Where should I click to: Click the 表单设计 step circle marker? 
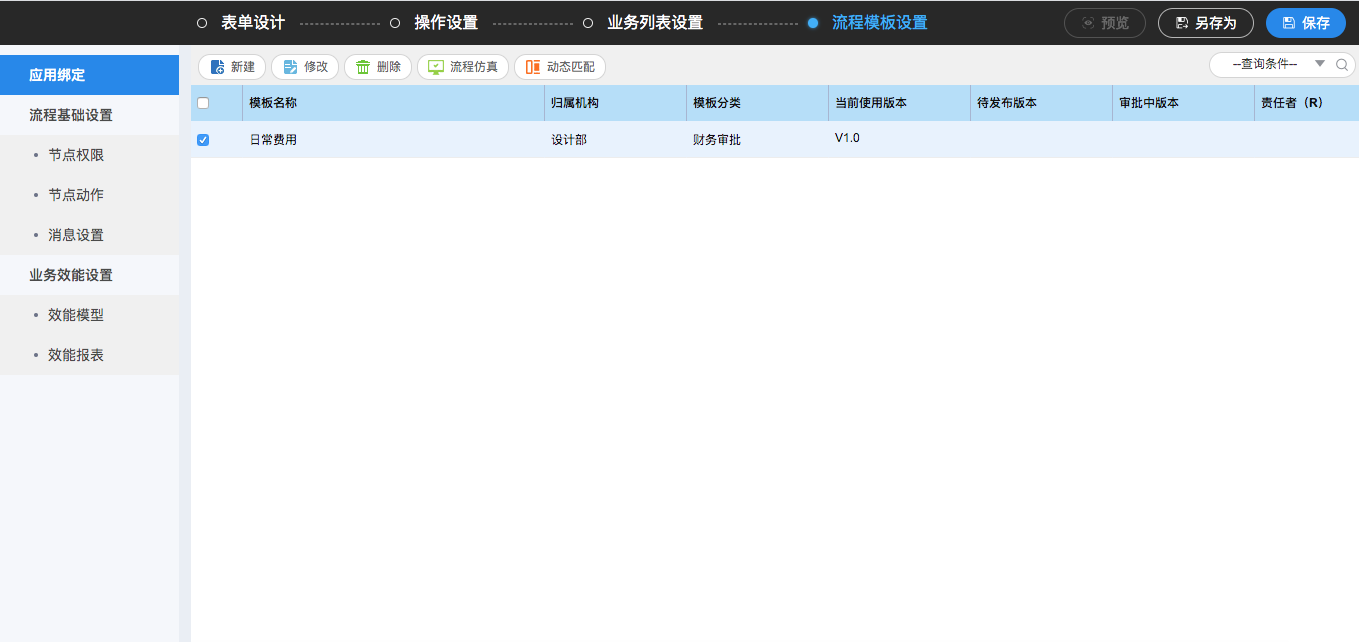[202, 23]
